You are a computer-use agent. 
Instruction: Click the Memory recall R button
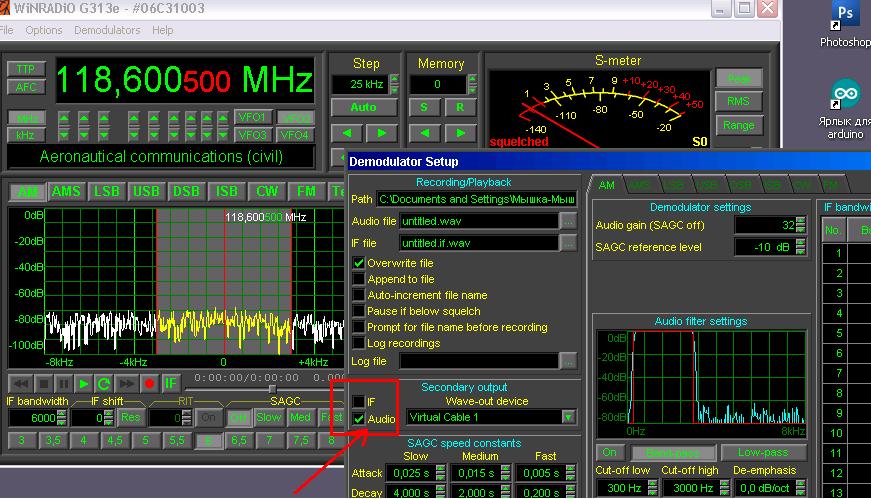tap(460, 107)
